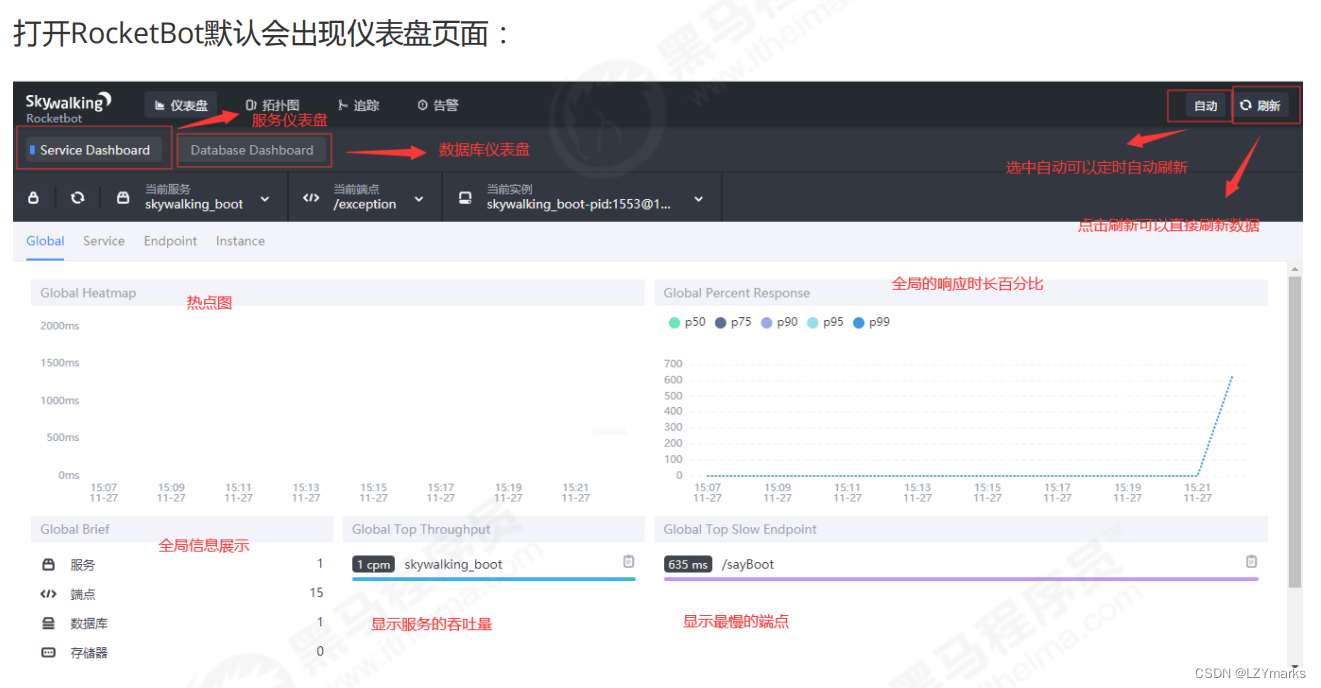This screenshot has width=1321, height=688.
Task: Open the 拓扑图 topology menu item
Action: (x=272, y=105)
